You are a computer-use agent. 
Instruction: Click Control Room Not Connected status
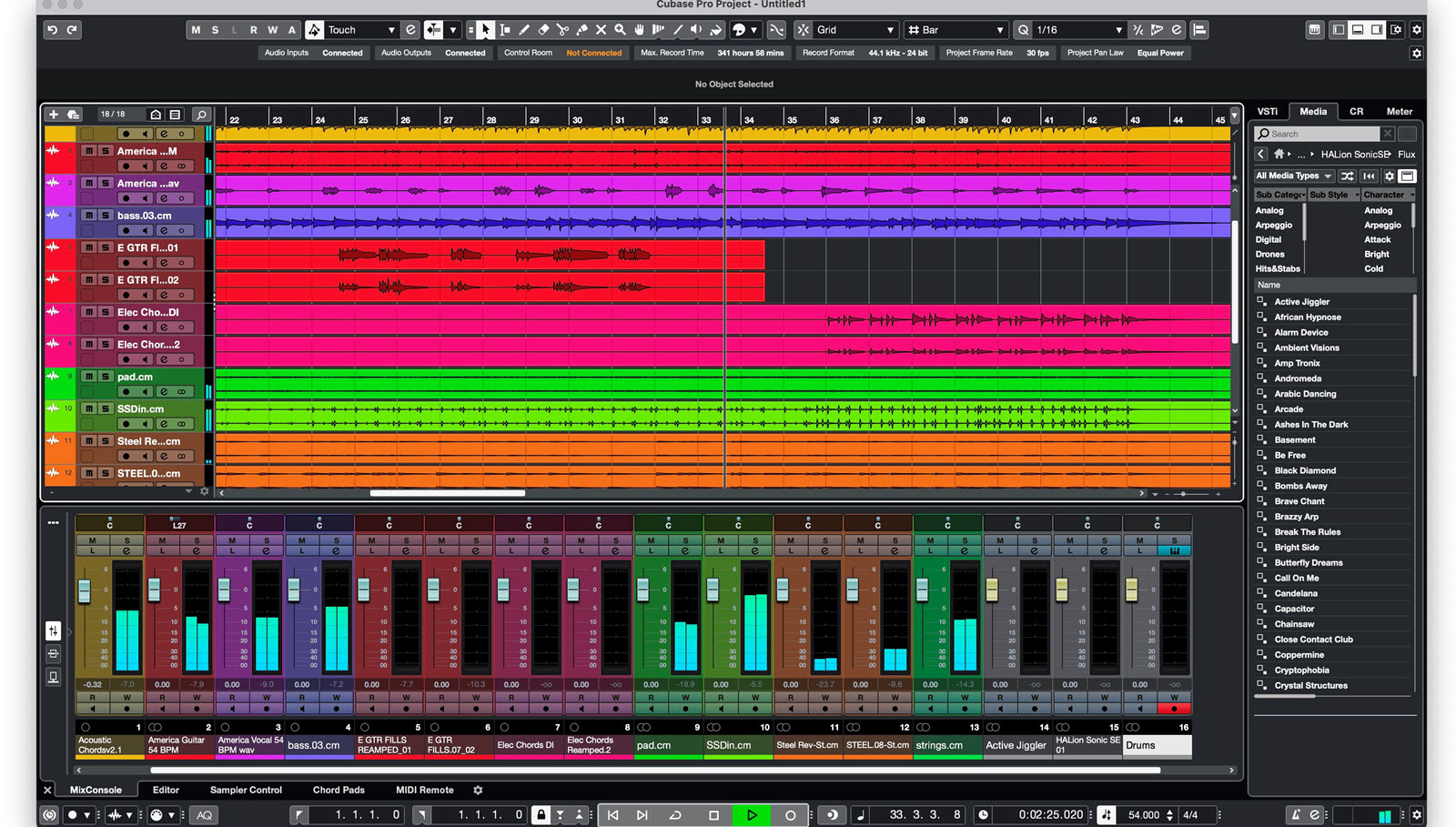[x=594, y=53]
